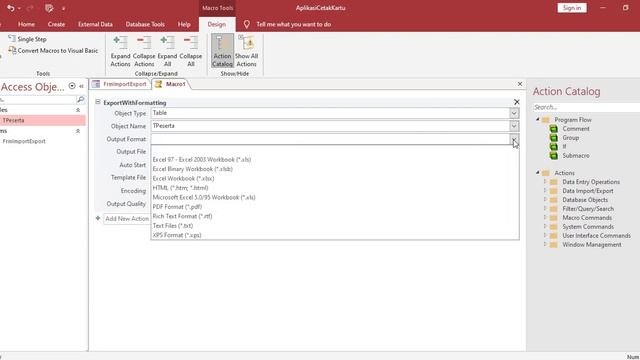The height and width of the screenshot is (360, 640).
Task: Toggle Show All Actions
Action: click(x=247, y=51)
